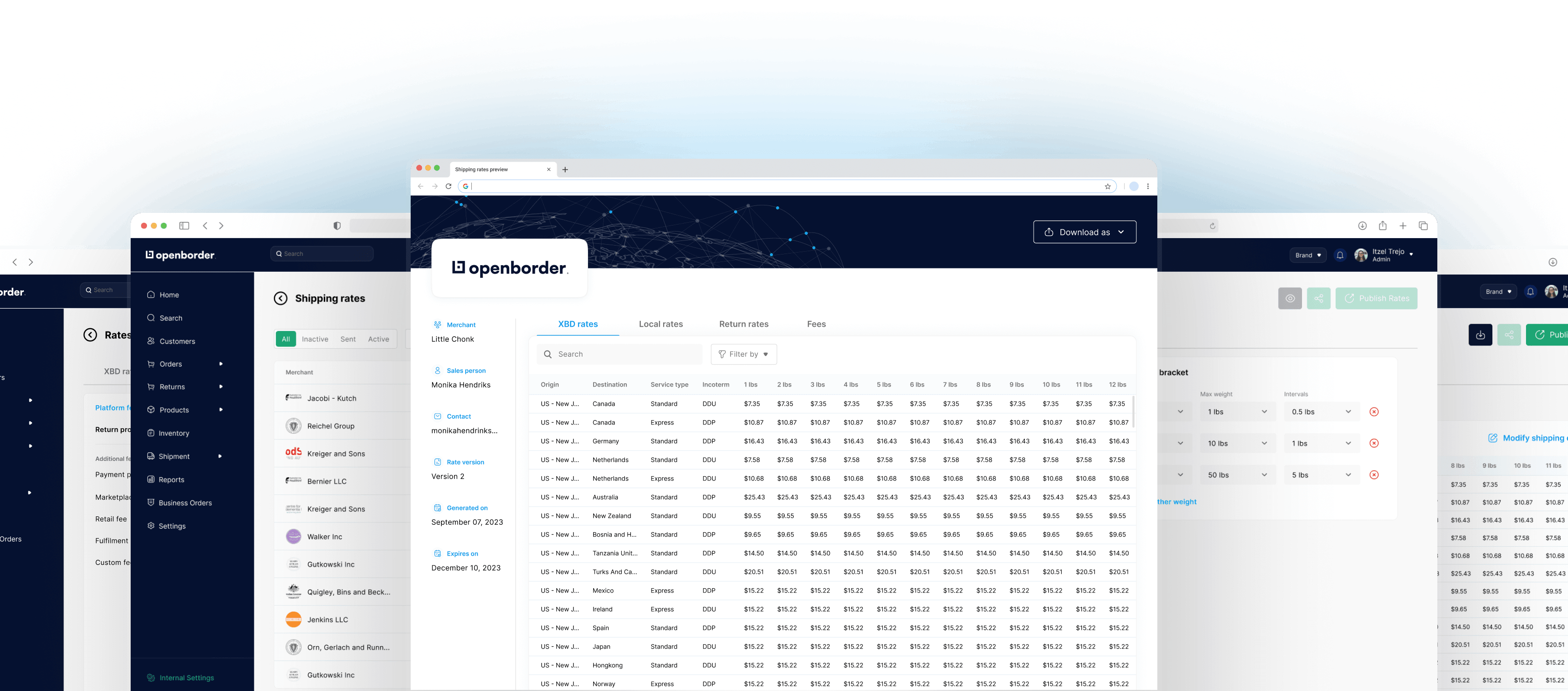Open the Walker Inc merchant row
The width and height of the screenshot is (1568, 691).
pos(342,536)
